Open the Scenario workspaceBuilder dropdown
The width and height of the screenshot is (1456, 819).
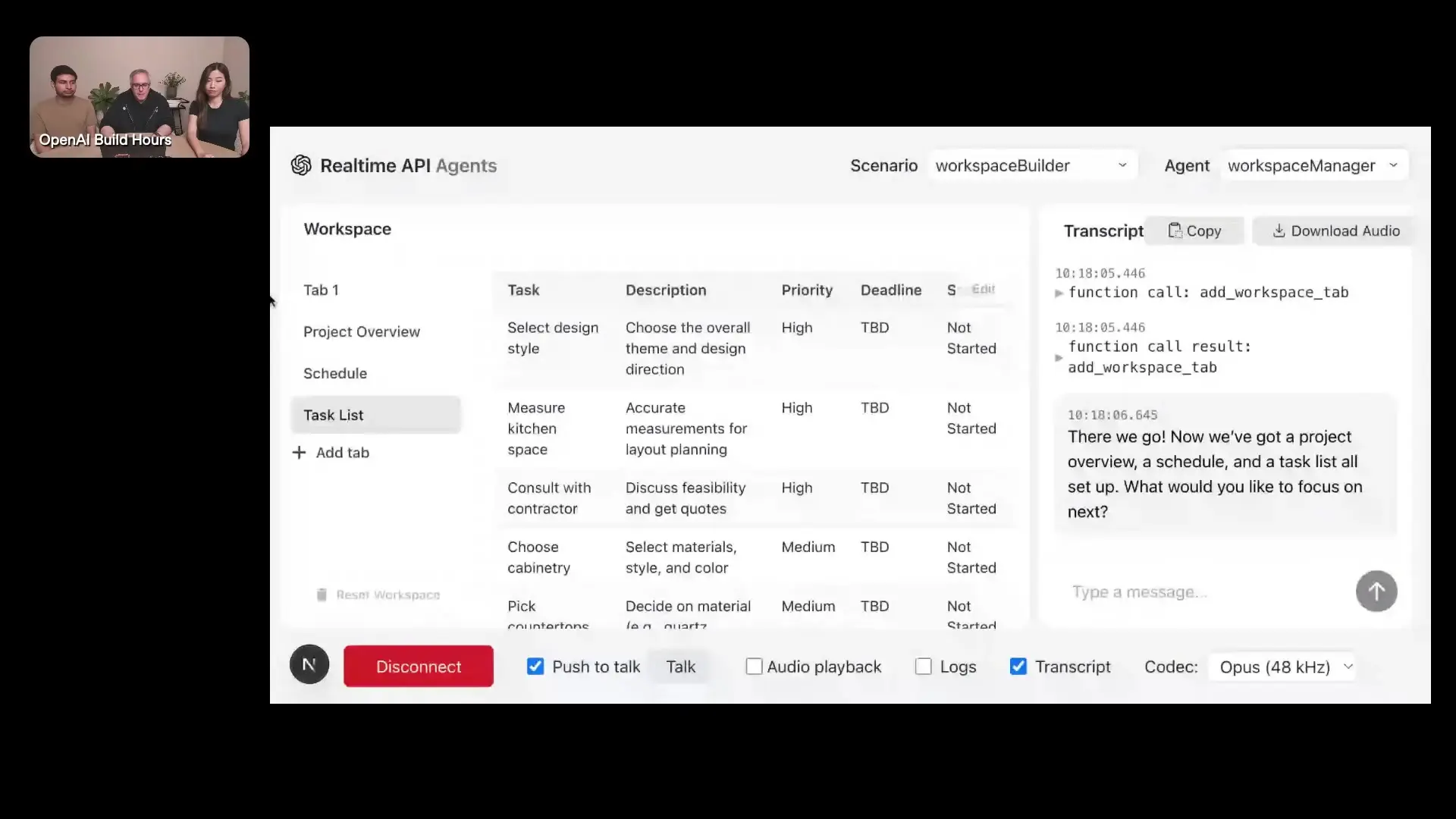[x=1031, y=165]
